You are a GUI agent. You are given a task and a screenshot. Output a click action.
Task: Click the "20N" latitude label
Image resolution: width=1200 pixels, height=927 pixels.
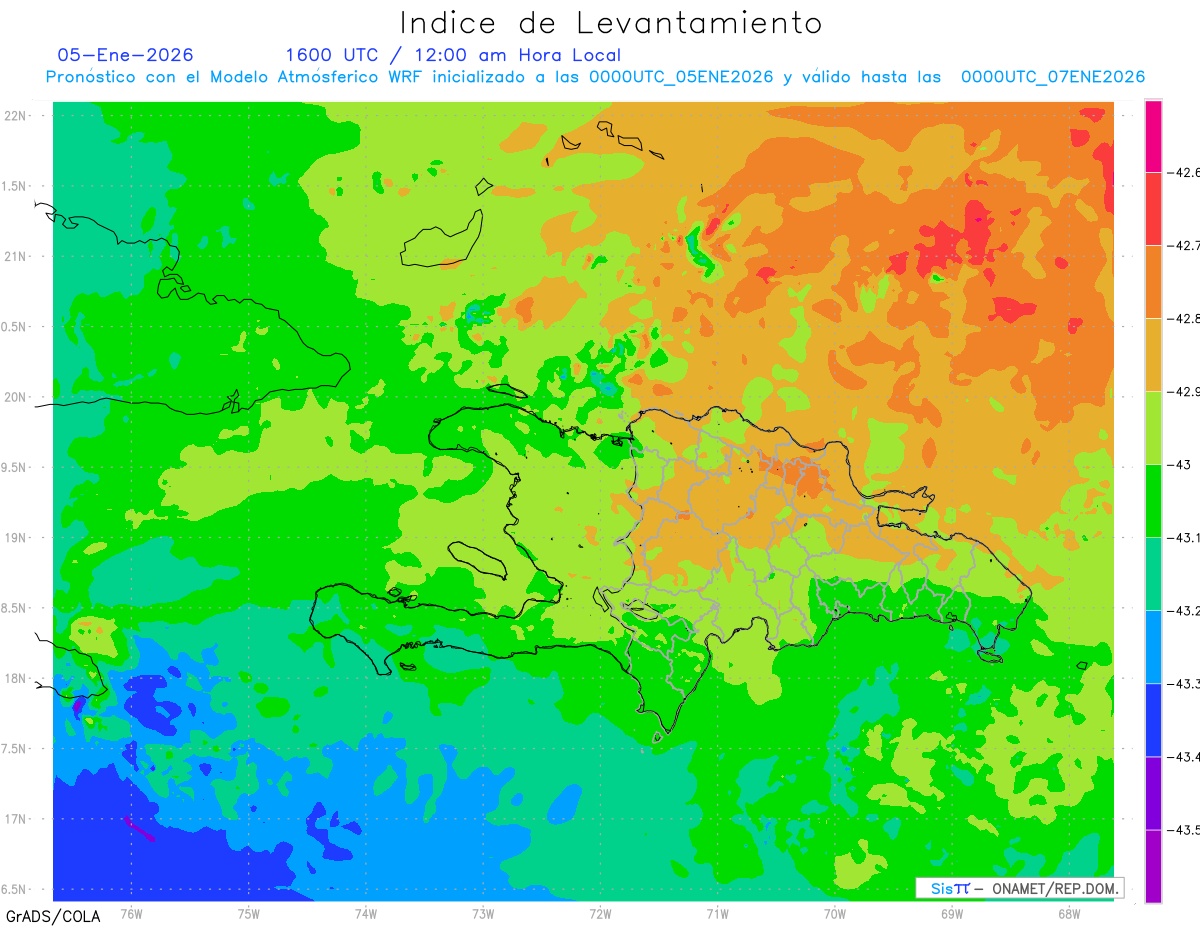click(x=16, y=397)
